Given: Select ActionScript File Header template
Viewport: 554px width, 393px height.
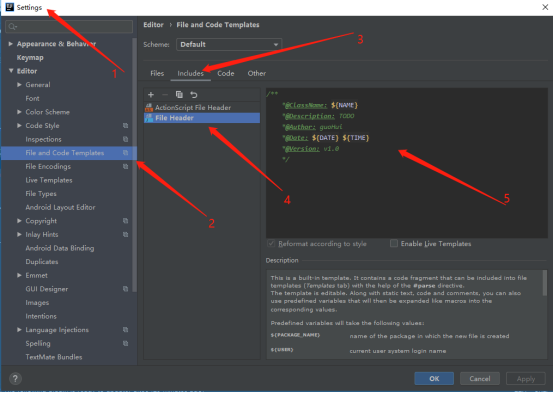Looking at the screenshot, I should [202, 107].
